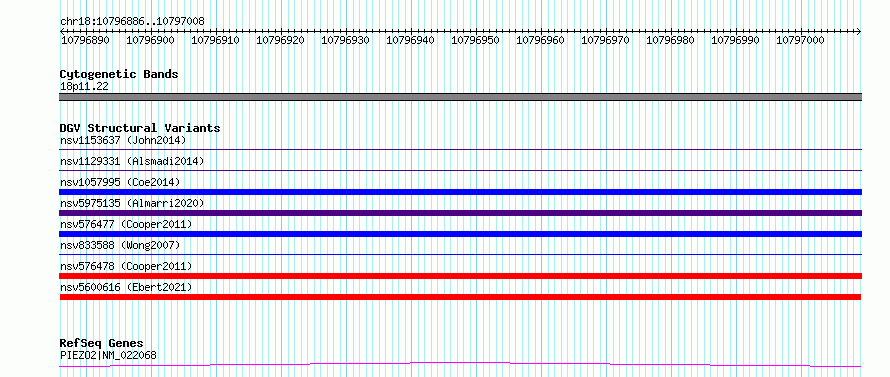Screen dimensions: 890x377
Task: Open the DGV Structural Variants track title
Action: pos(140,128)
